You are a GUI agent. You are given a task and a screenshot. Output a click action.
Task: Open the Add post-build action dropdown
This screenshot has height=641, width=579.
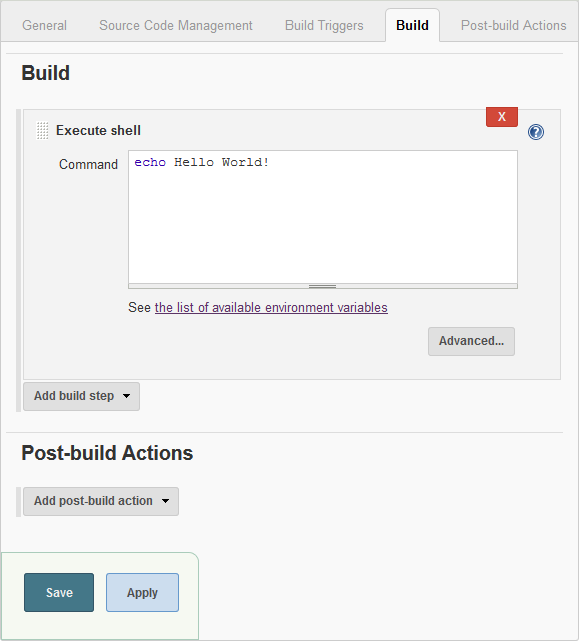tap(101, 501)
